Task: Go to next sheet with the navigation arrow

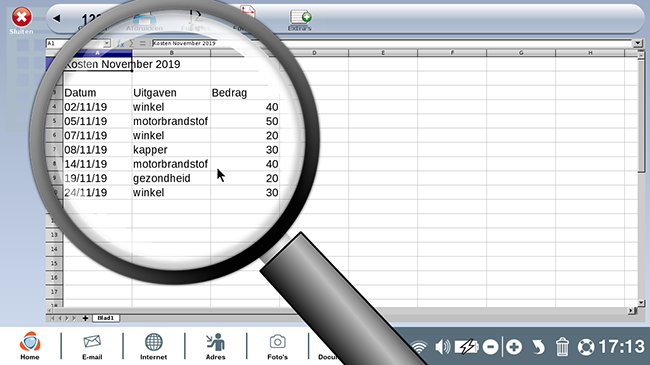Action: tap(67, 318)
